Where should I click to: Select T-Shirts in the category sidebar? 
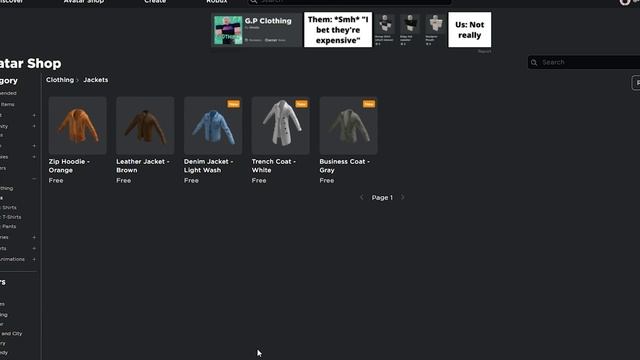pyautogui.click(x=11, y=217)
